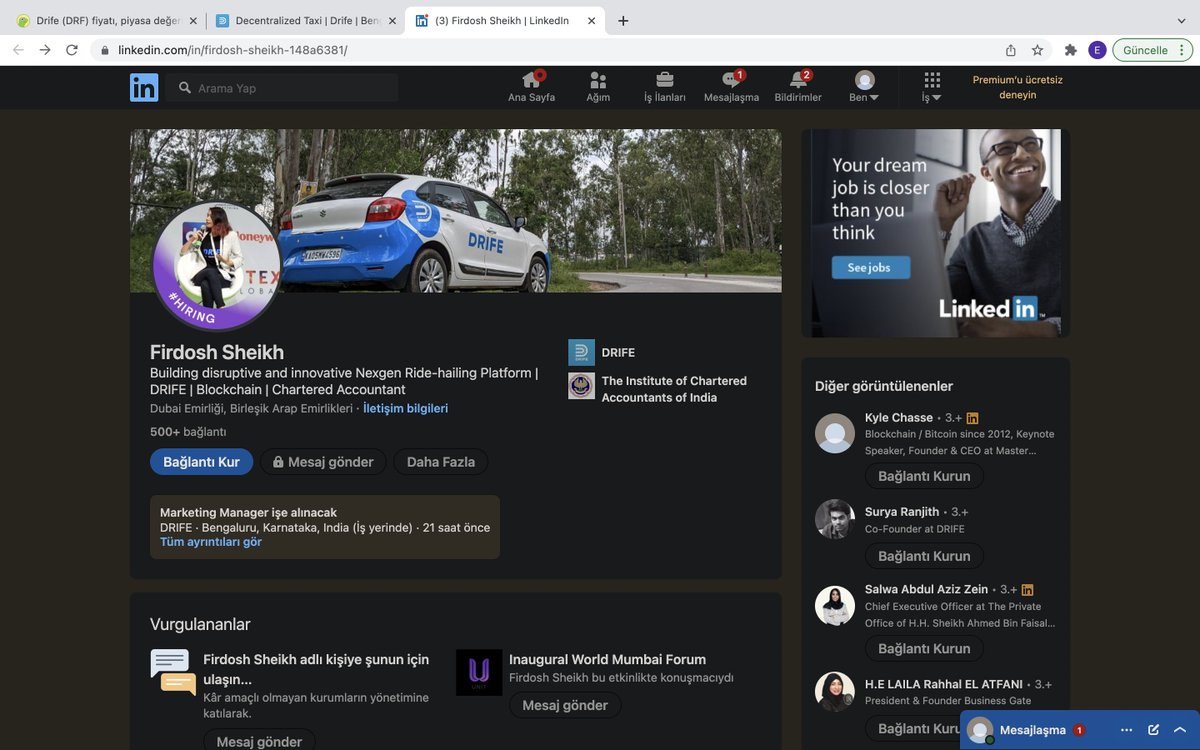Screen dimensions: 1200x750
Task: Open Chrome extensions puzzle icon
Action: [1071, 50]
